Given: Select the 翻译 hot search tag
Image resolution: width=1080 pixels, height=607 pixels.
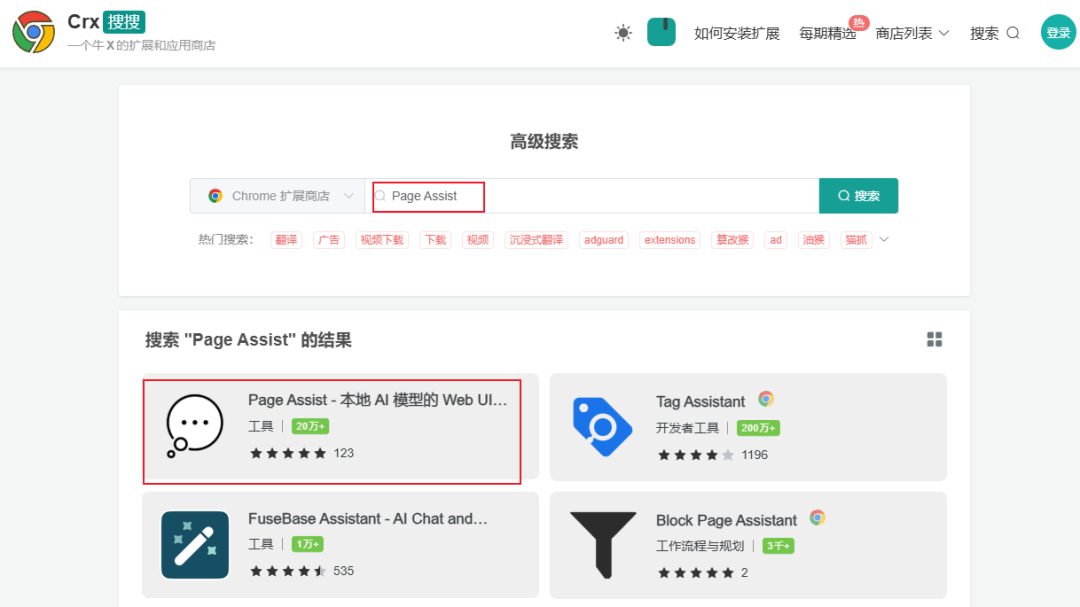Looking at the screenshot, I should (286, 240).
